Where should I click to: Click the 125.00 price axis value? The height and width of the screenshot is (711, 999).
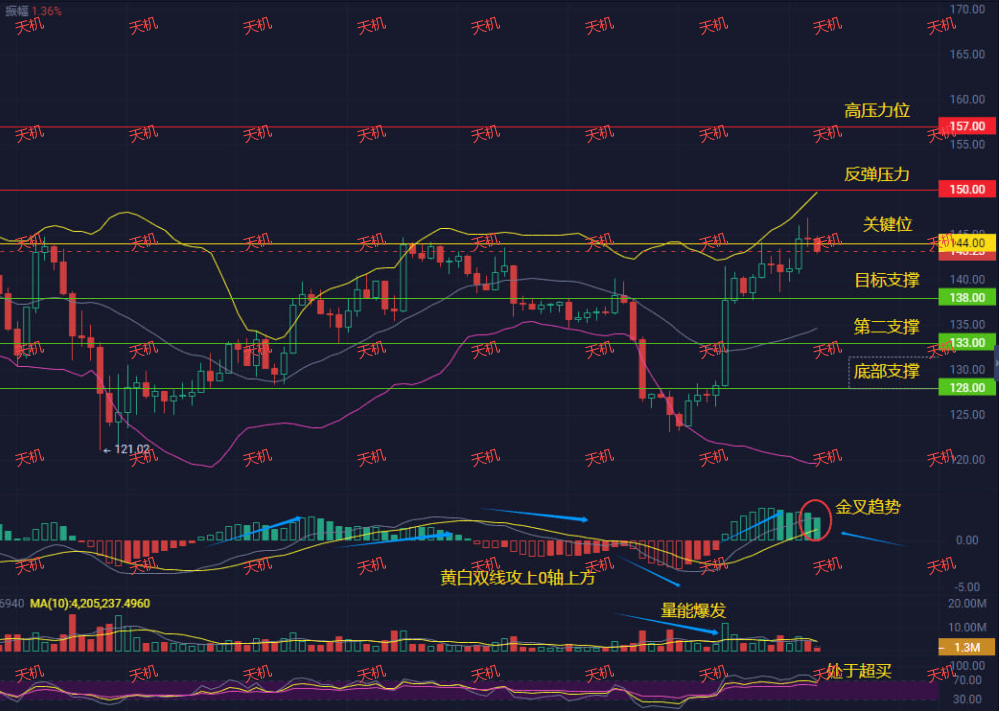pos(967,415)
